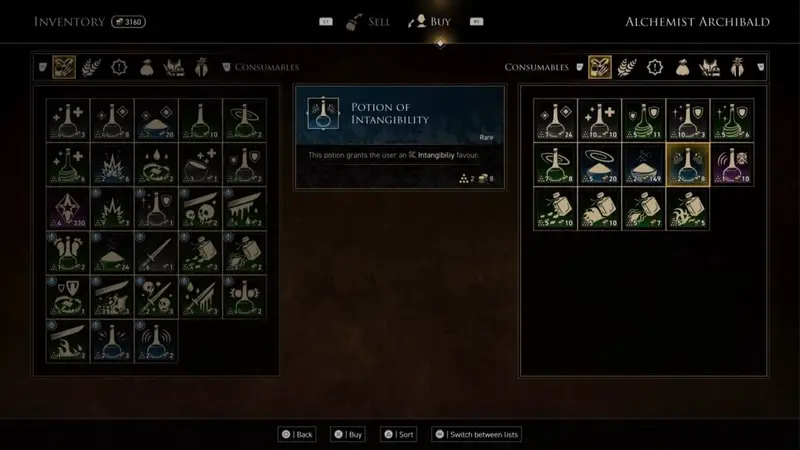The width and height of the screenshot is (800, 450).
Task: Select the purple potion in vendor list
Action: [x=732, y=165]
